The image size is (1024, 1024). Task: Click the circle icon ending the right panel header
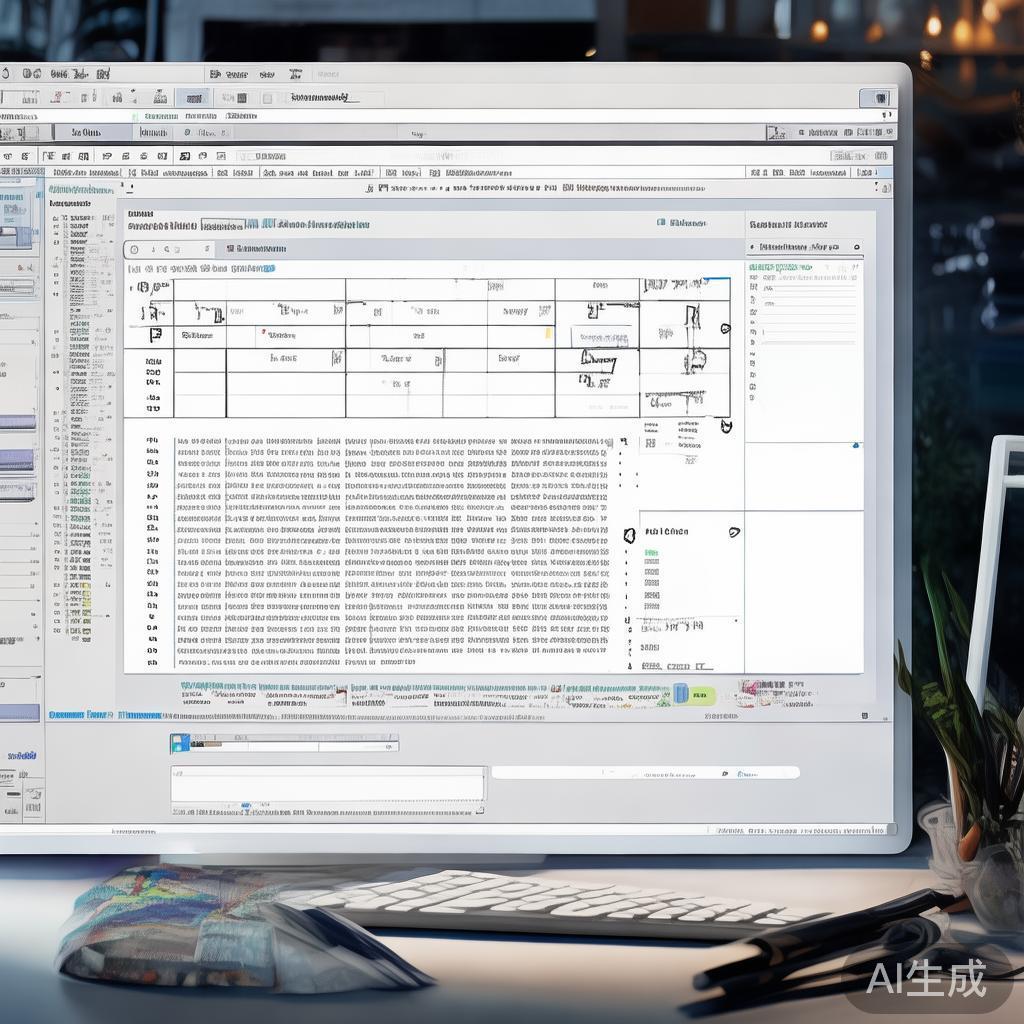(x=857, y=247)
